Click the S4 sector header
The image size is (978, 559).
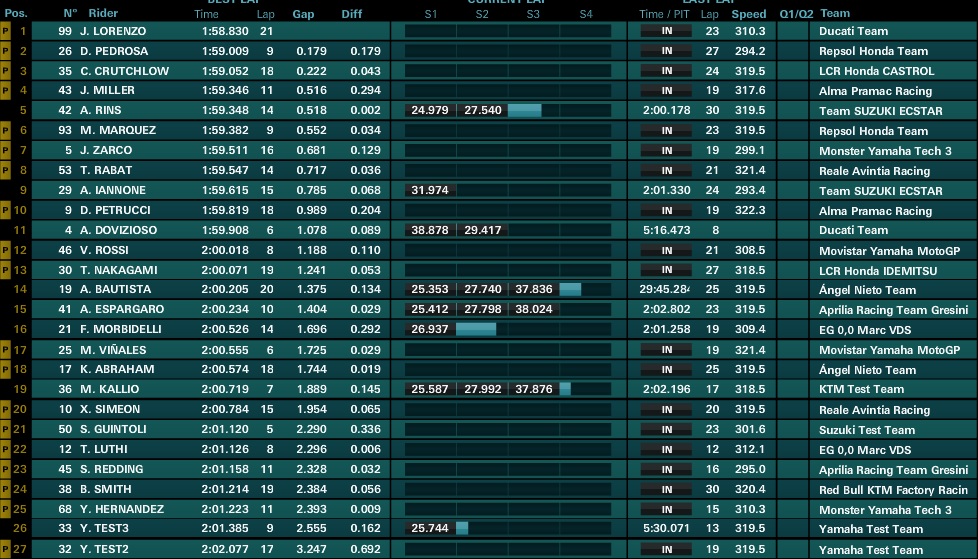click(x=586, y=14)
